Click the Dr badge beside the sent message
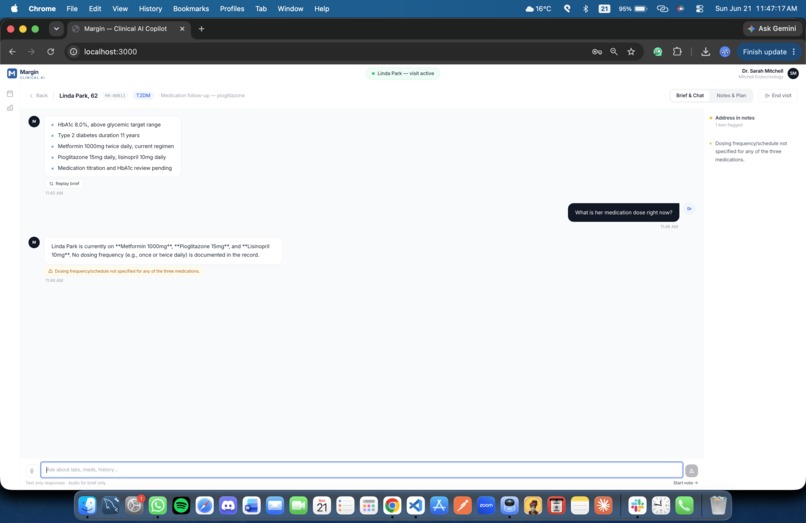 tap(689, 209)
